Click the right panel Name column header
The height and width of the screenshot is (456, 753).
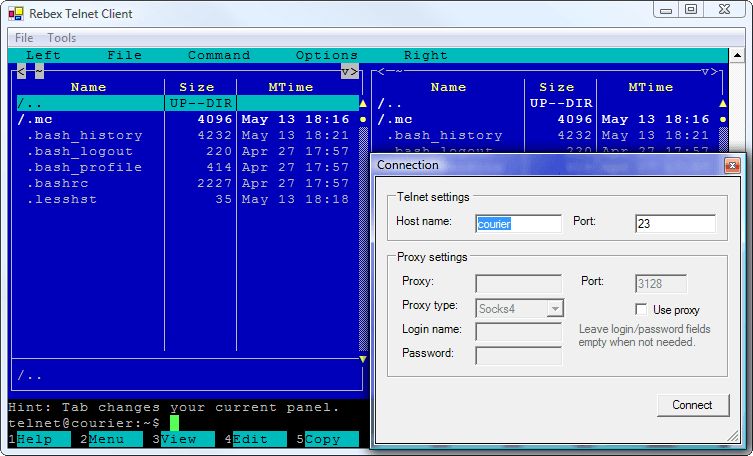(449, 87)
